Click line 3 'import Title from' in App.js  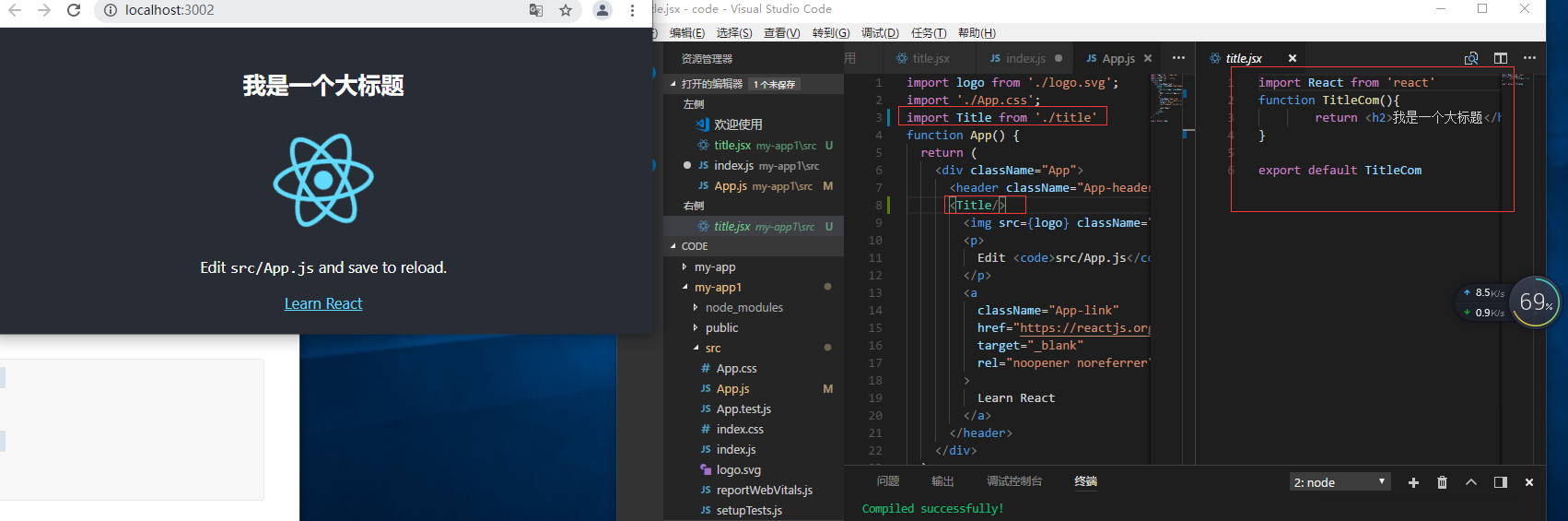tap(1001, 117)
